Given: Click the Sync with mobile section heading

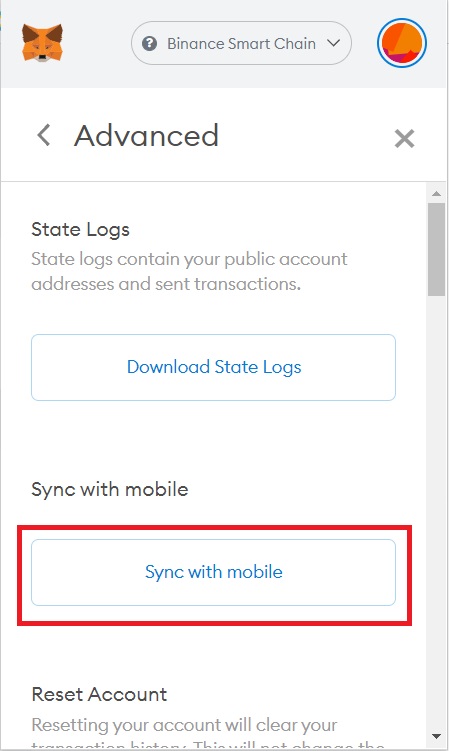Looking at the screenshot, I should [110, 489].
